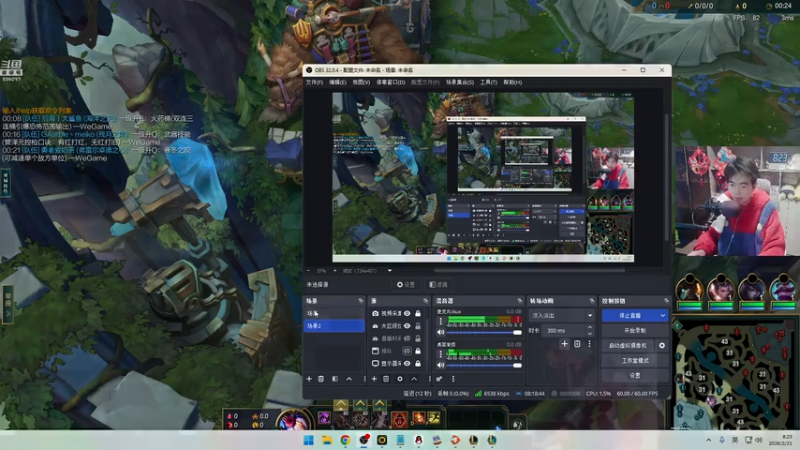800x450 pixels.
Task: Add a new source with the plus icon
Action: pyautogui.click(x=374, y=379)
